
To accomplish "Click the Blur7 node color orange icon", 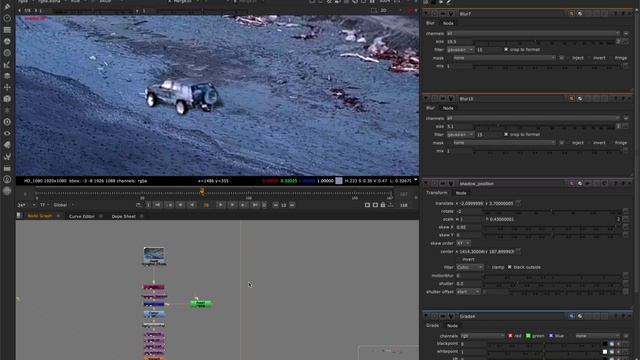I will [571, 14].
